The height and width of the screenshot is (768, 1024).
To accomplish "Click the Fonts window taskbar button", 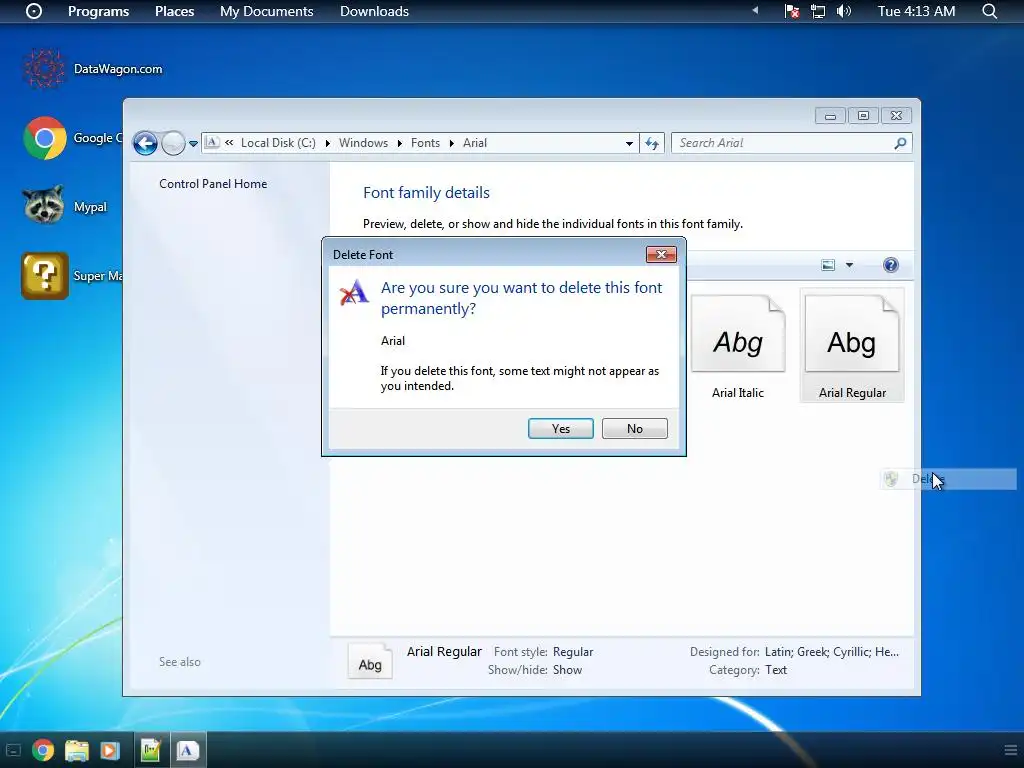I will tap(188, 750).
